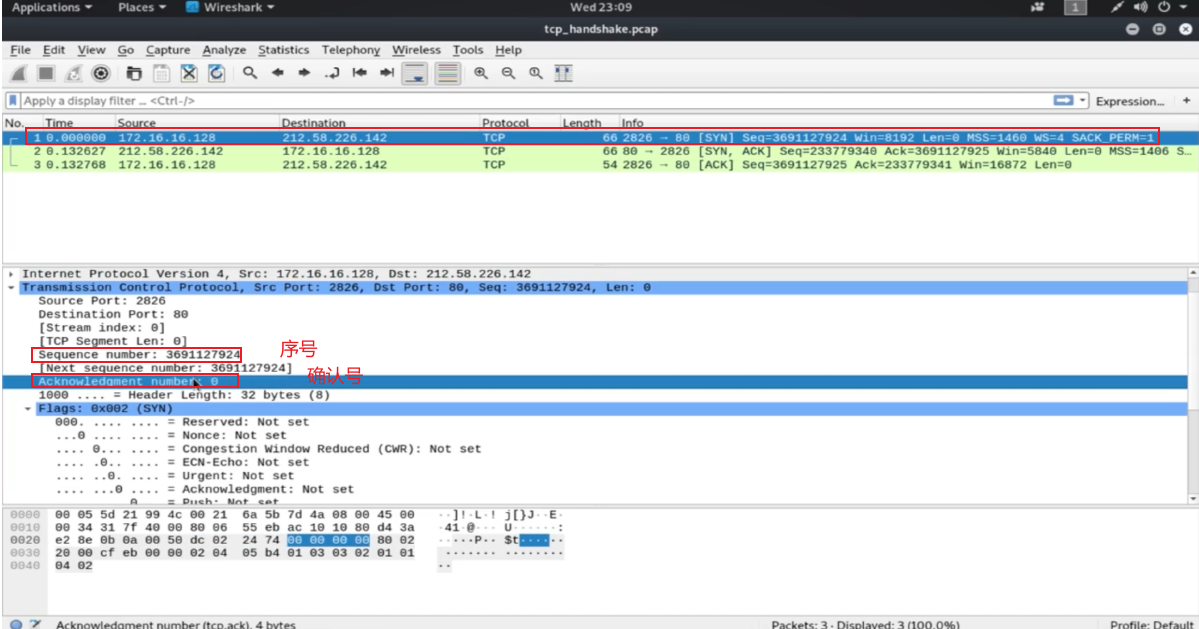Open the recent display filters dropdown

pyautogui.click(x=1083, y=101)
